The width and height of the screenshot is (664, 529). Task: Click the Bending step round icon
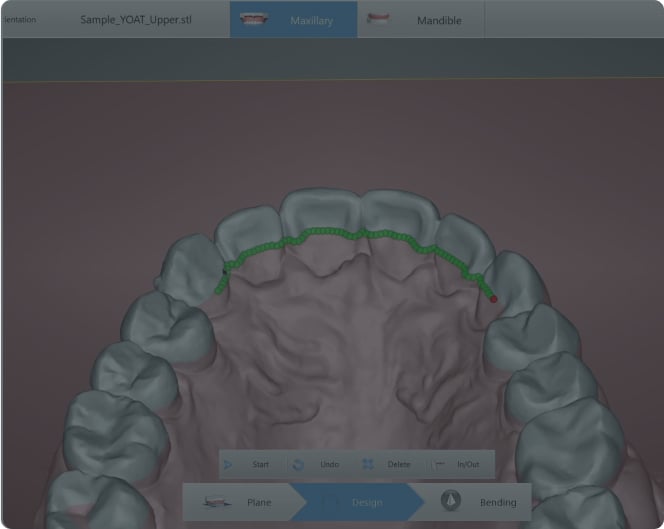tap(450, 502)
